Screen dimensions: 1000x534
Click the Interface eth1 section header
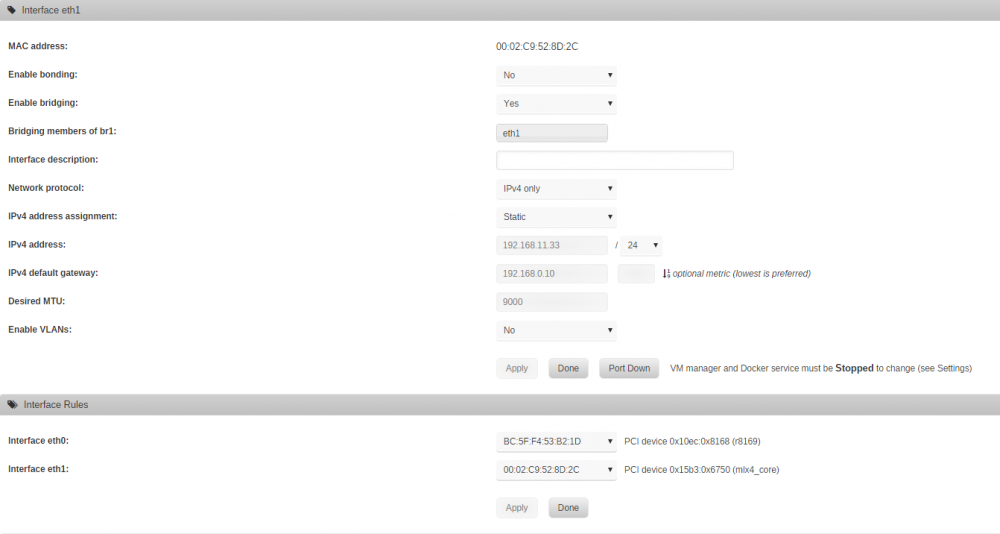500,10
